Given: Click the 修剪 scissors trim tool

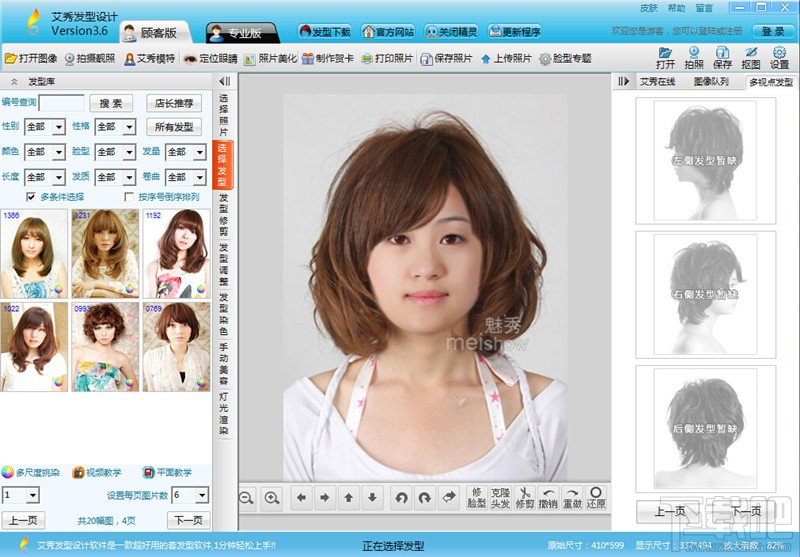Looking at the screenshot, I should [x=524, y=497].
